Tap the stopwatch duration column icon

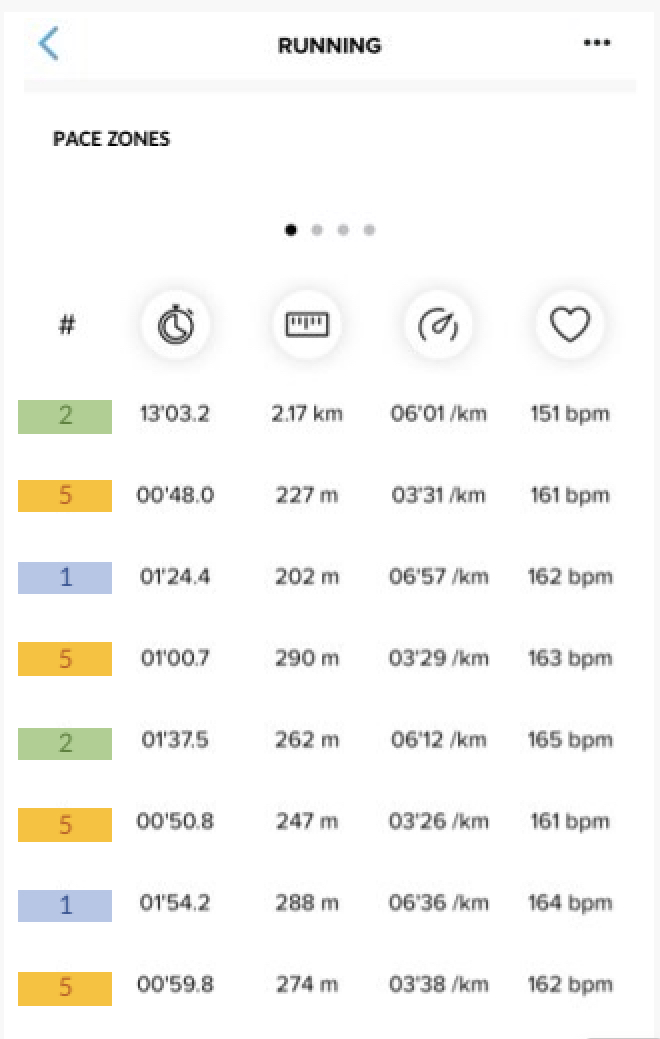(x=176, y=325)
